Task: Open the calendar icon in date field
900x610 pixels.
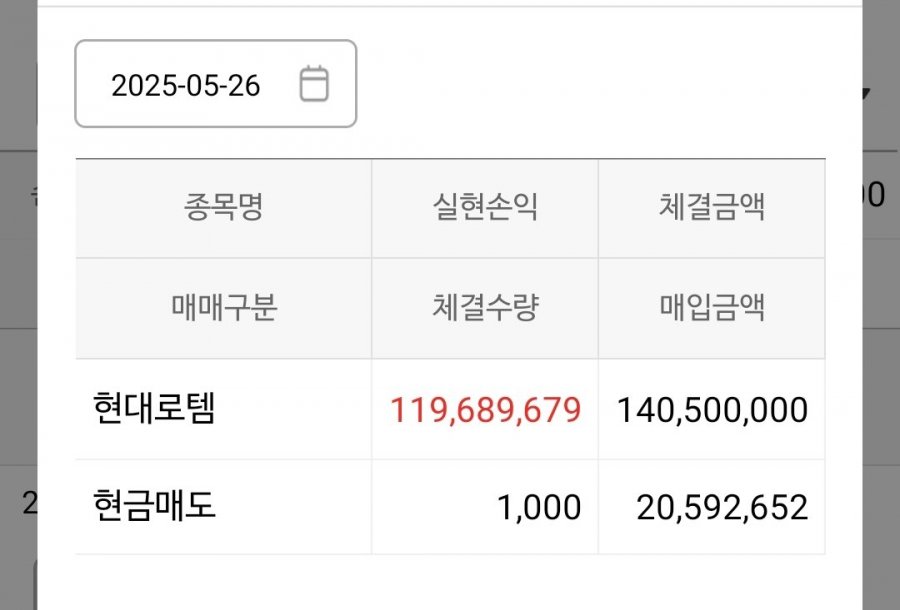Action: [314, 84]
